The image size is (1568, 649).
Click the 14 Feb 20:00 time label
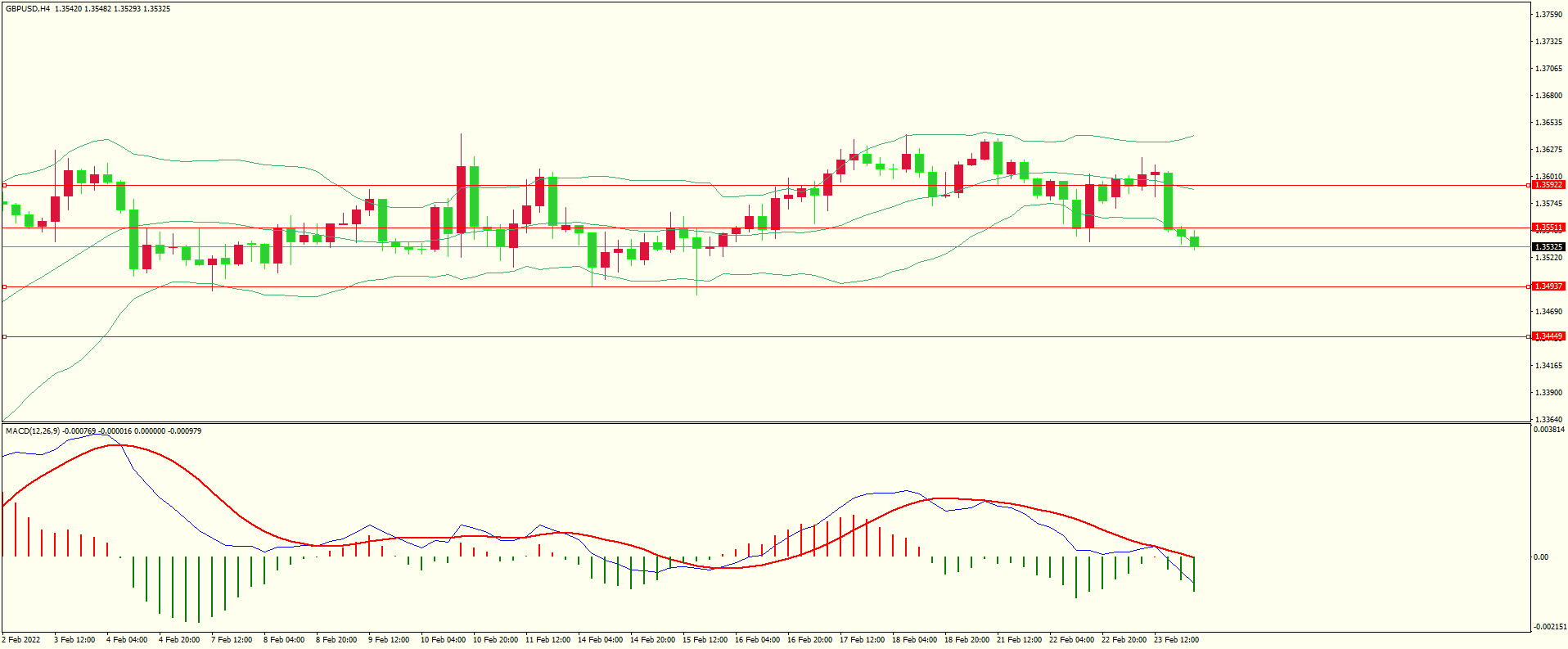(x=652, y=640)
